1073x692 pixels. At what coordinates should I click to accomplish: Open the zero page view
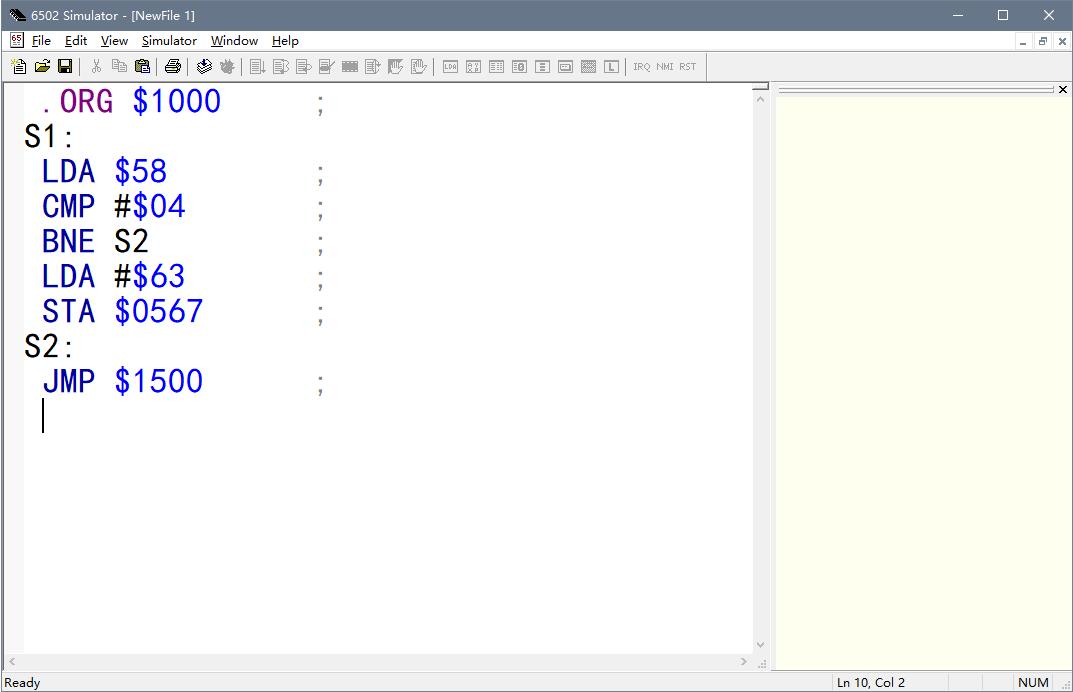[518, 66]
